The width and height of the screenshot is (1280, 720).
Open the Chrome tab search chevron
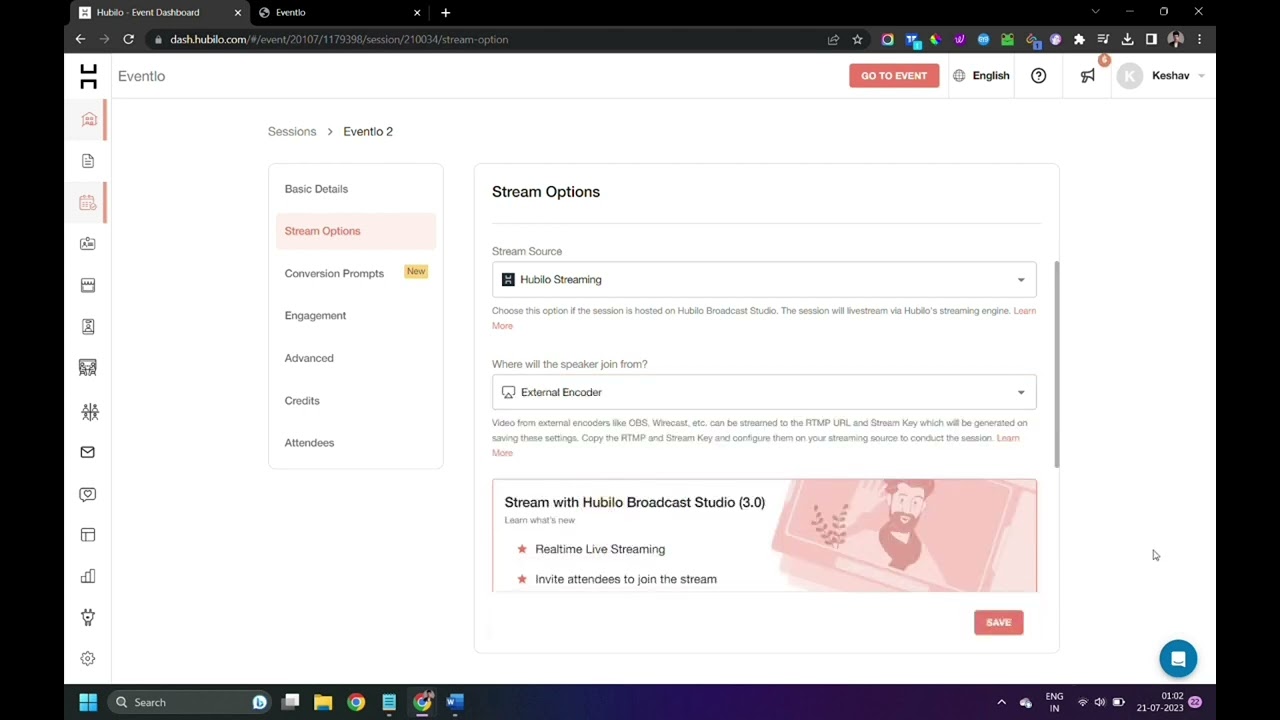[x=1095, y=12]
